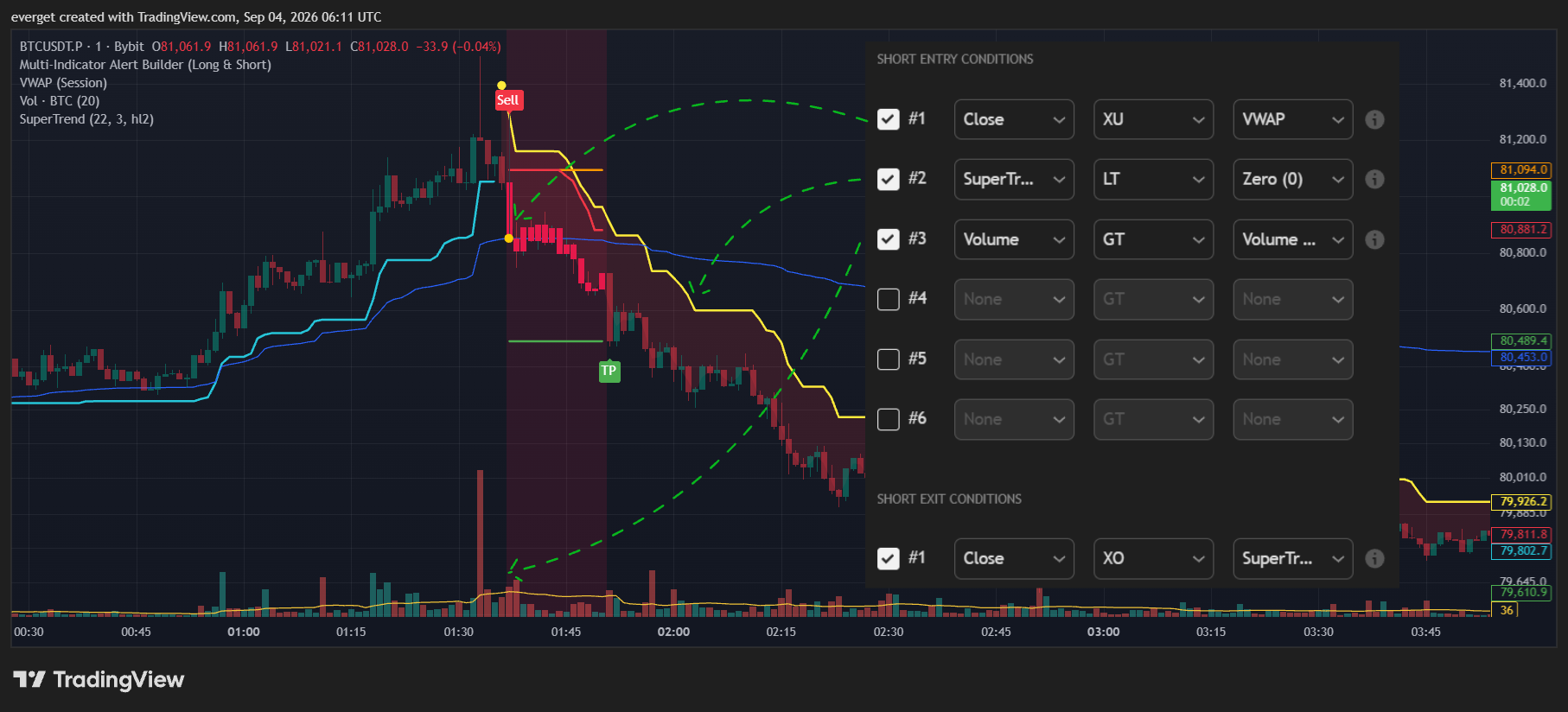1568x712 pixels.
Task: Enable short entry condition #4 checkbox
Action: 889,299
